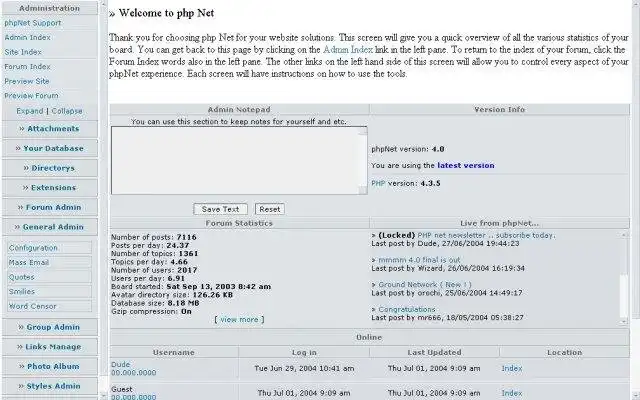
Task: Click inside the Admin Notepad text area
Action: 236,160
